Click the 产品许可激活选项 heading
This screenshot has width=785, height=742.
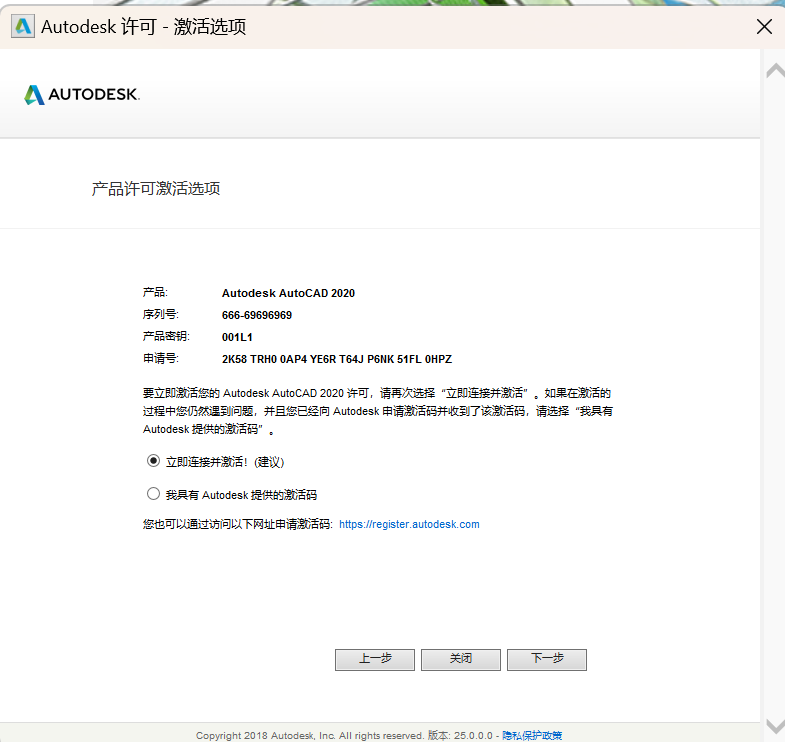point(156,189)
